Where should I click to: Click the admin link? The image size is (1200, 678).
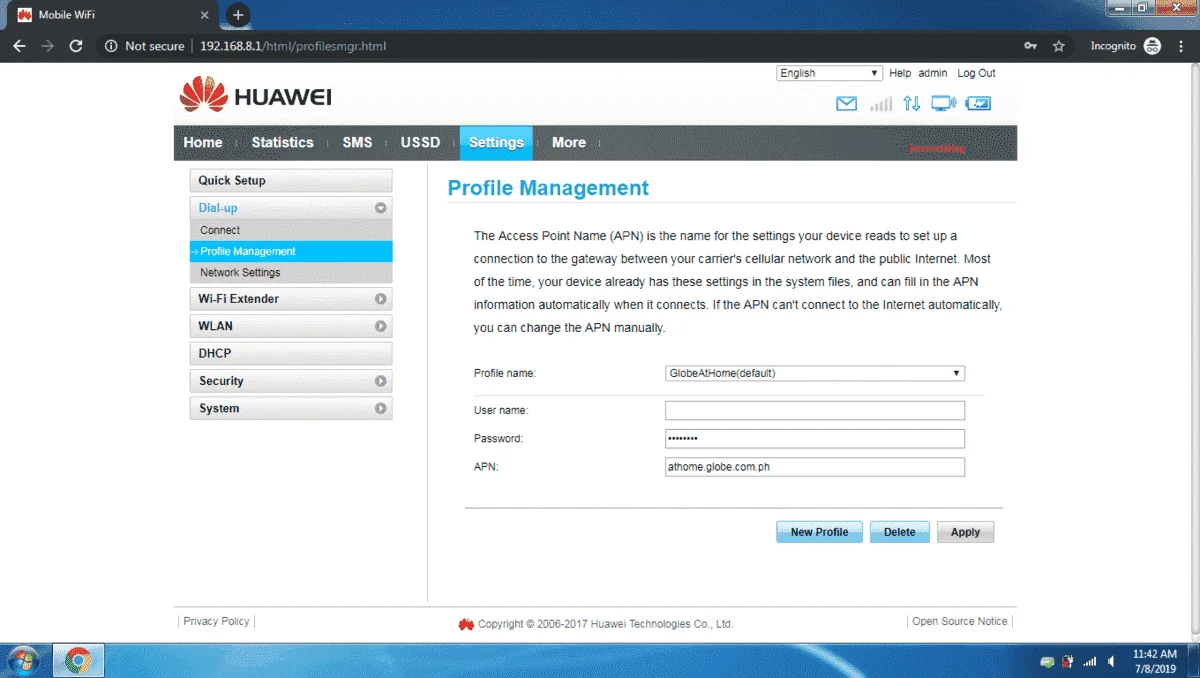[x=933, y=73]
